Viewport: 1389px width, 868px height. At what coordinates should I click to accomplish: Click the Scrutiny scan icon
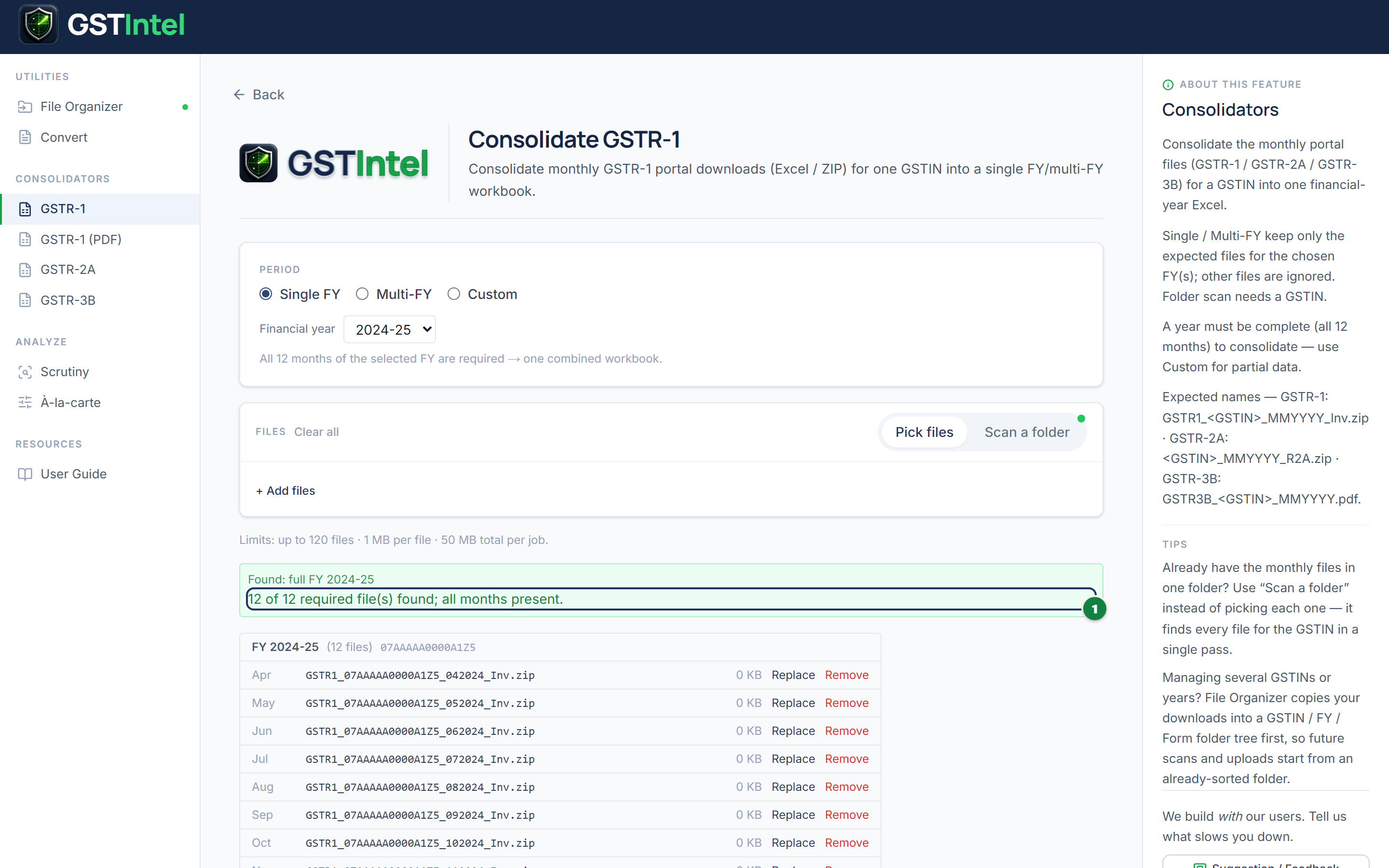pyautogui.click(x=25, y=372)
